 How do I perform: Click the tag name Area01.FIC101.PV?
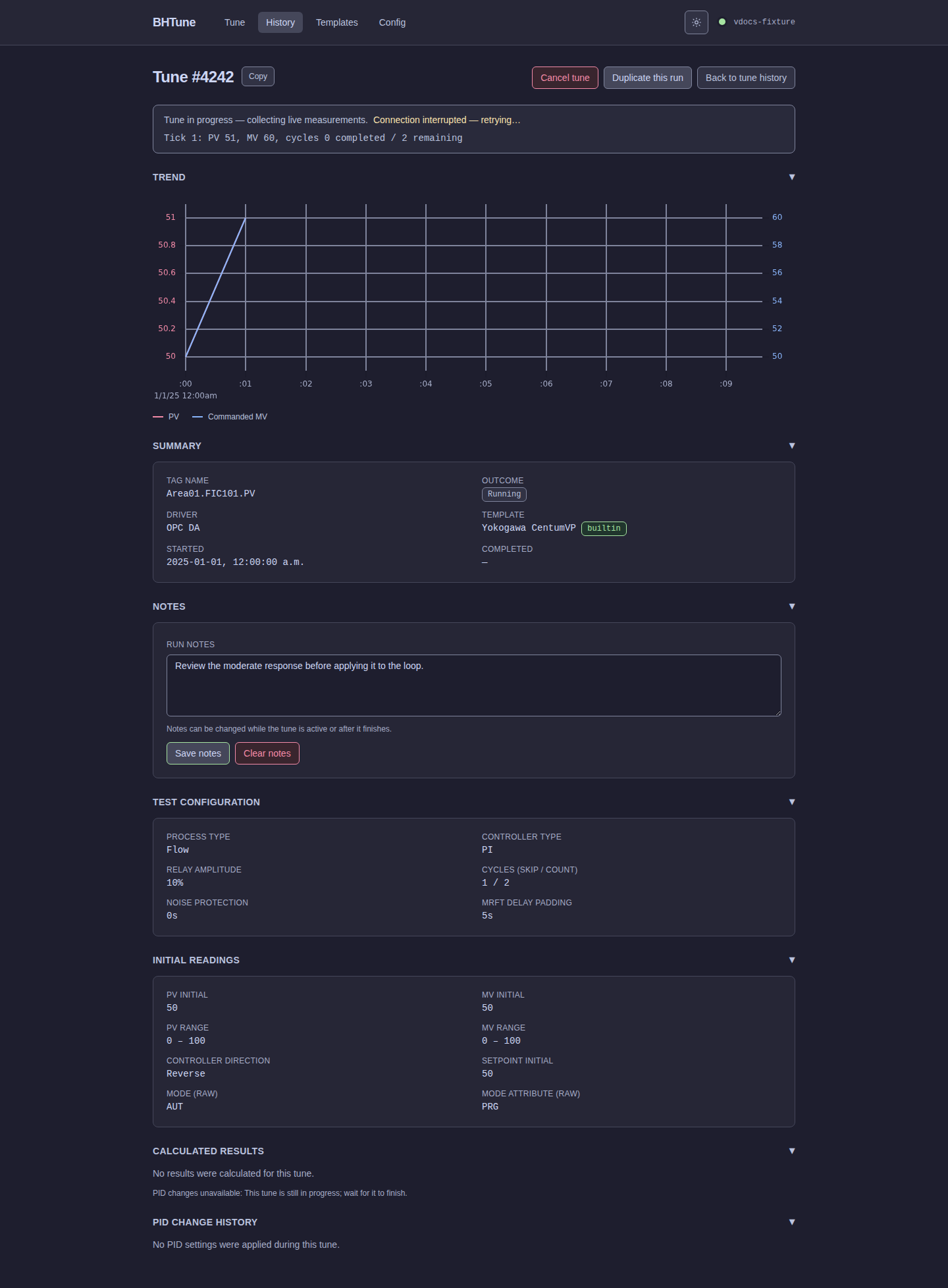point(211,494)
